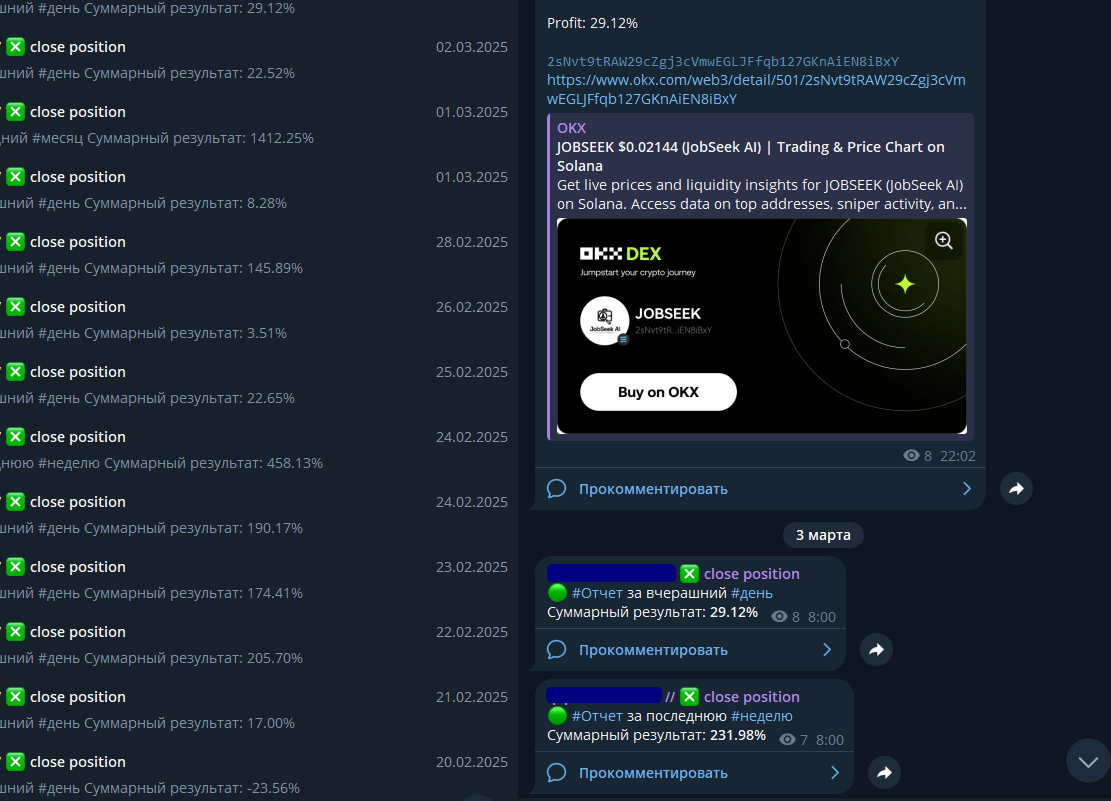The height and width of the screenshot is (801, 1111).
Task: Click close position channel title in weekly report
Action: coord(752,697)
